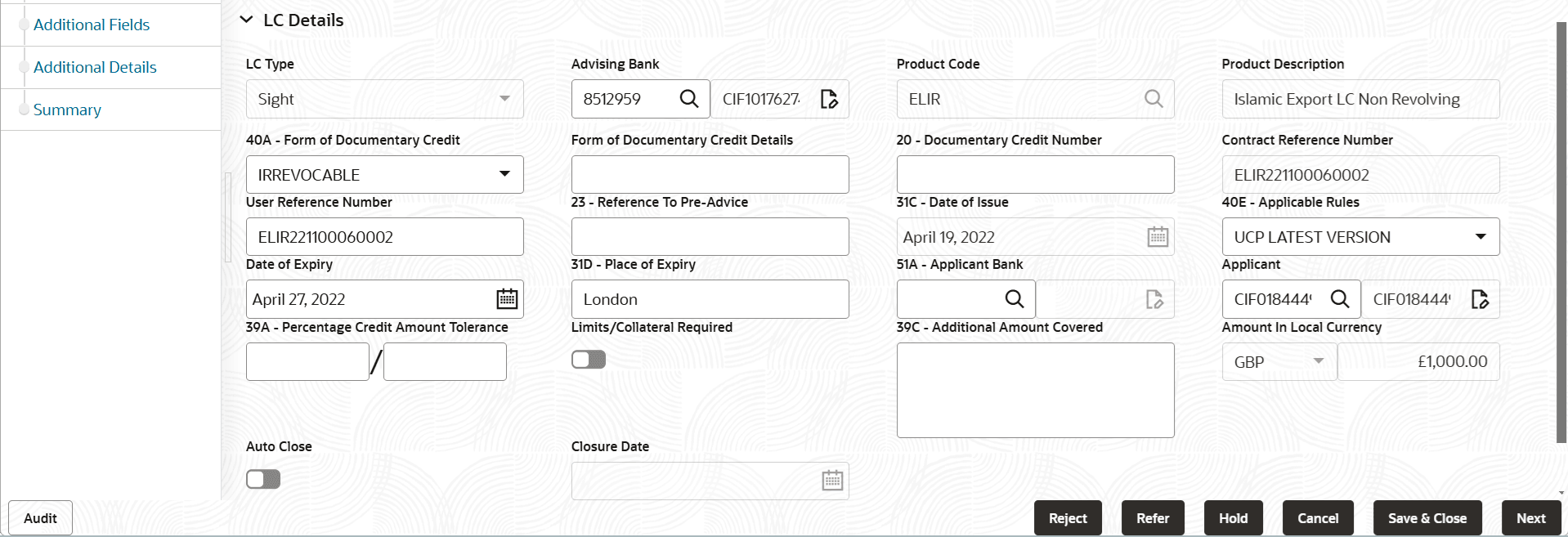Image resolution: width=1568 pixels, height=537 pixels.
Task: Open the Closure Date calendar picker
Action: click(x=831, y=481)
